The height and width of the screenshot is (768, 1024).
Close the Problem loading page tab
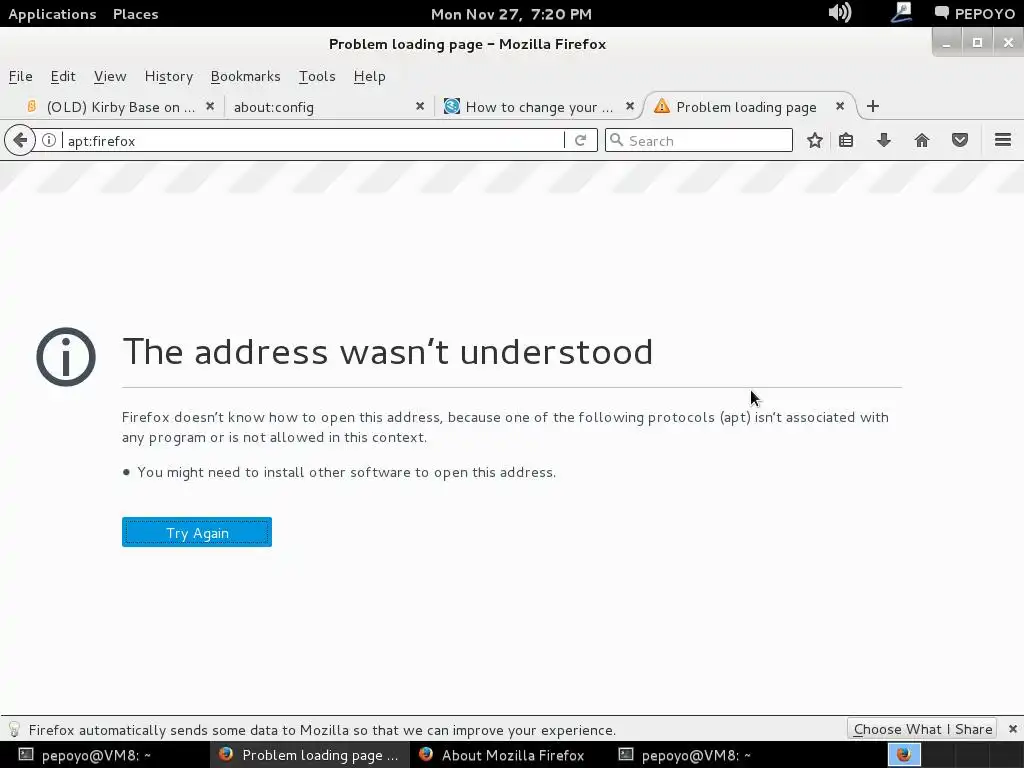click(840, 106)
